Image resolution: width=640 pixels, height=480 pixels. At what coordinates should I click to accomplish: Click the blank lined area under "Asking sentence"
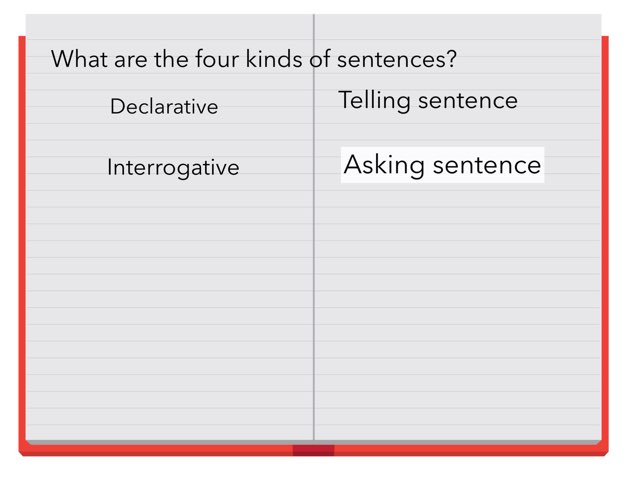coord(450,300)
